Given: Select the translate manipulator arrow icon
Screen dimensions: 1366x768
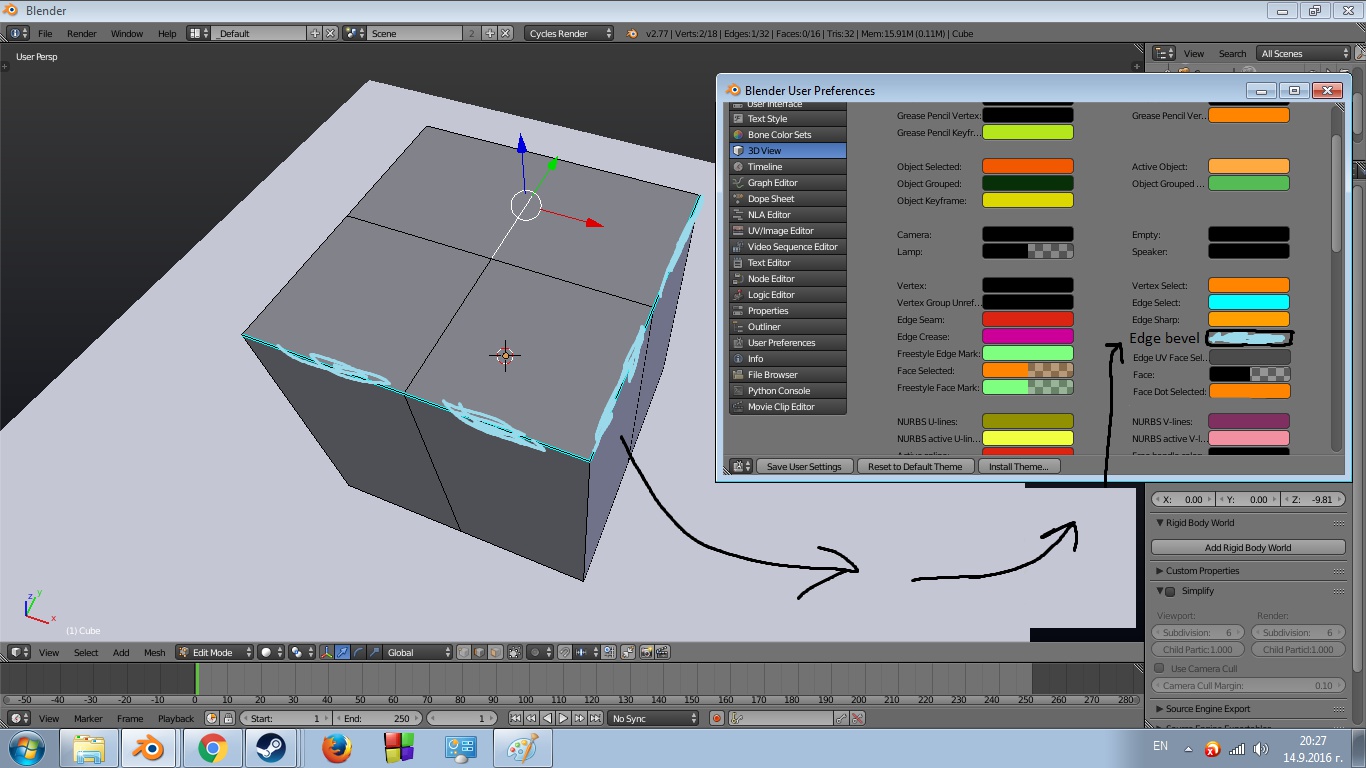Looking at the screenshot, I should click(342, 652).
